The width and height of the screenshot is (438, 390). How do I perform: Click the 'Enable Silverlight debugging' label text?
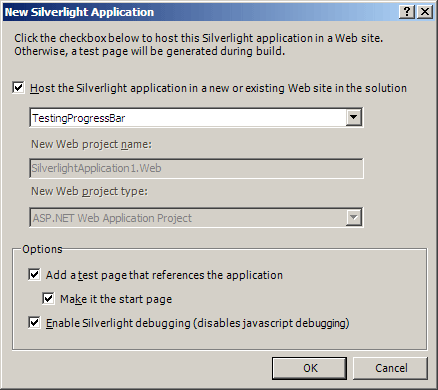coord(198,323)
